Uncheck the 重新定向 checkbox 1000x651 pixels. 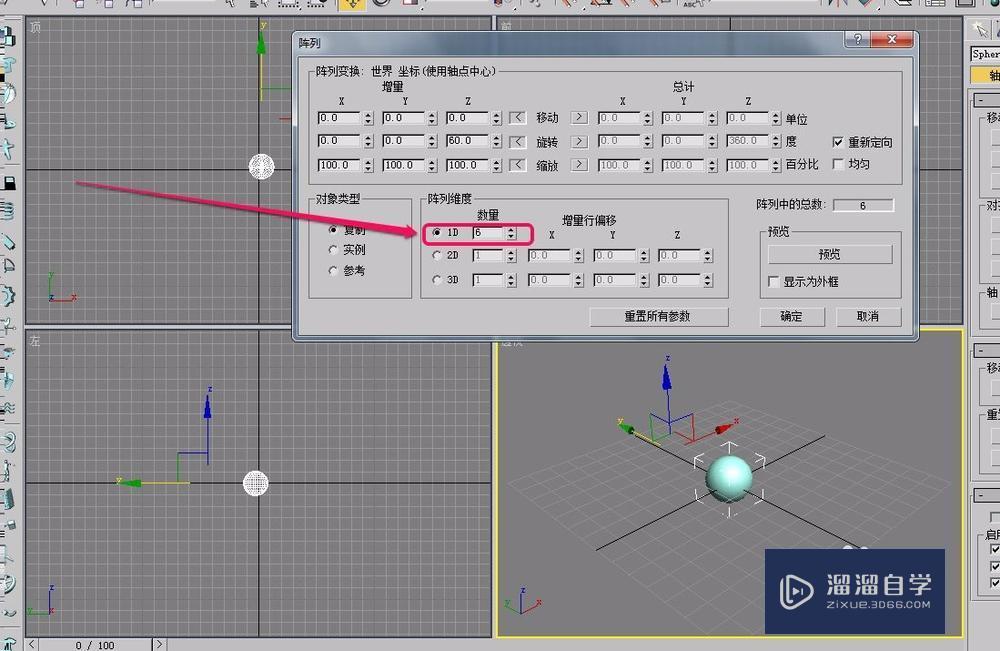point(838,141)
